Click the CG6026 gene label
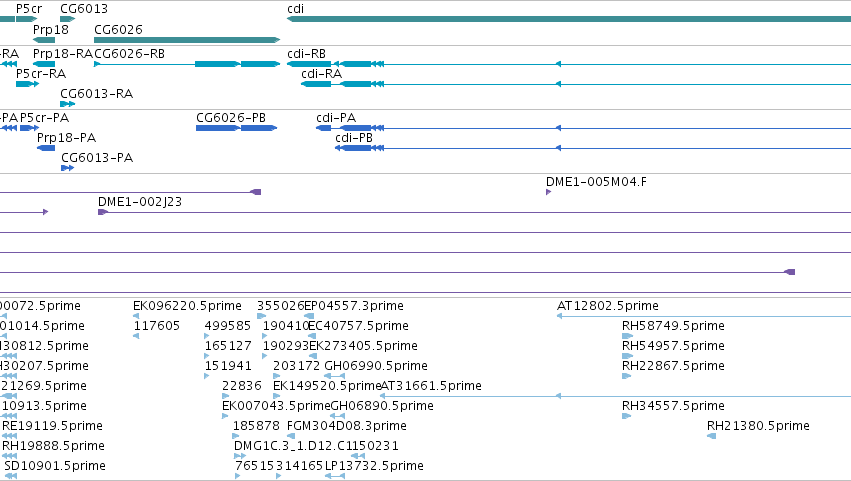 (x=118, y=29)
